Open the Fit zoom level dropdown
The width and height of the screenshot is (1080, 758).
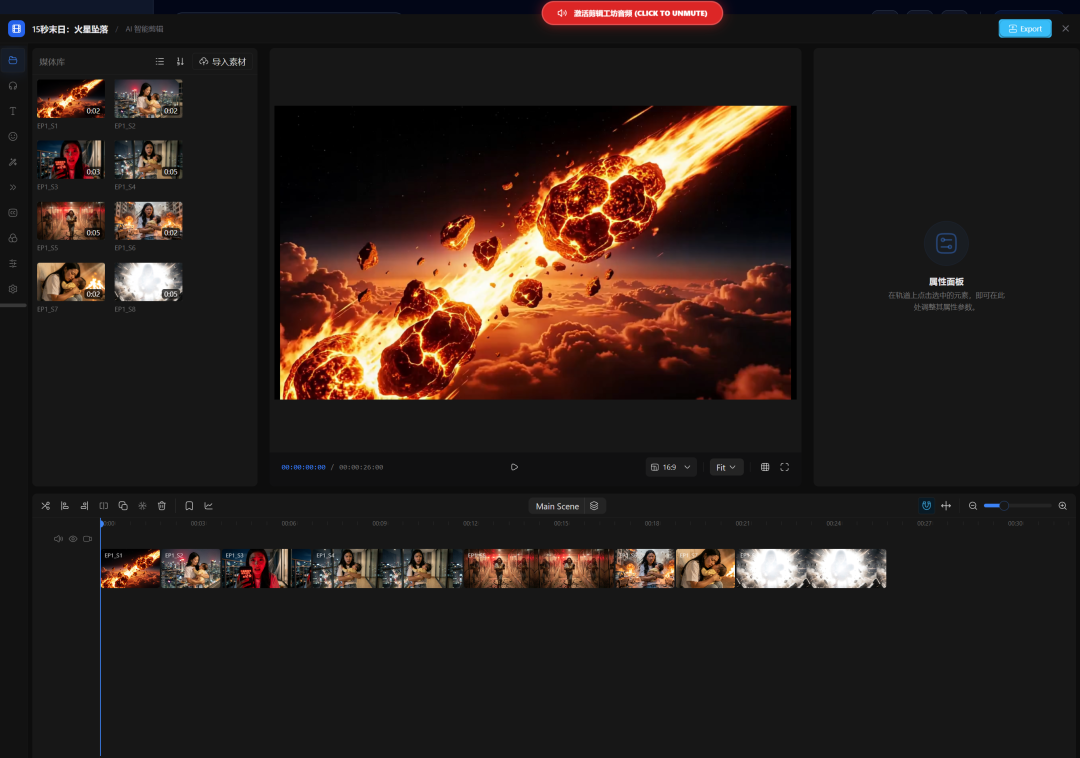tap(726, 467)
